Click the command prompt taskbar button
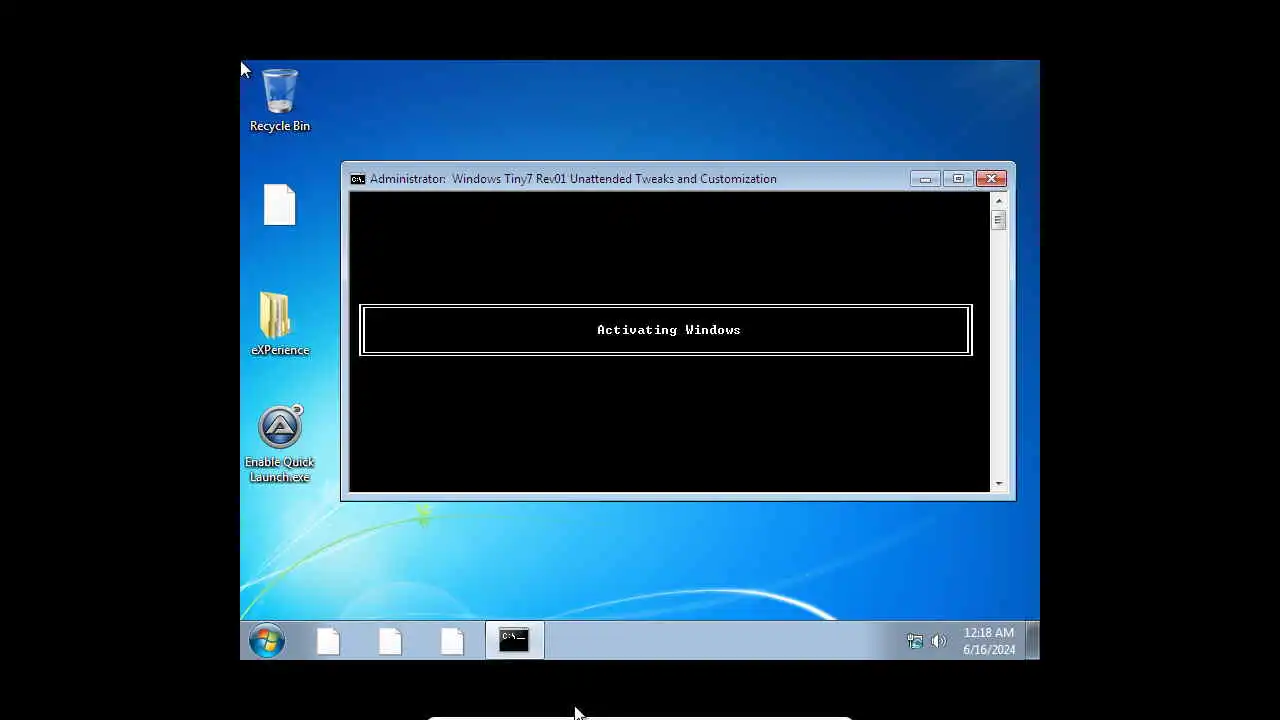This screenshot has height=720, width=1280. 514,641
